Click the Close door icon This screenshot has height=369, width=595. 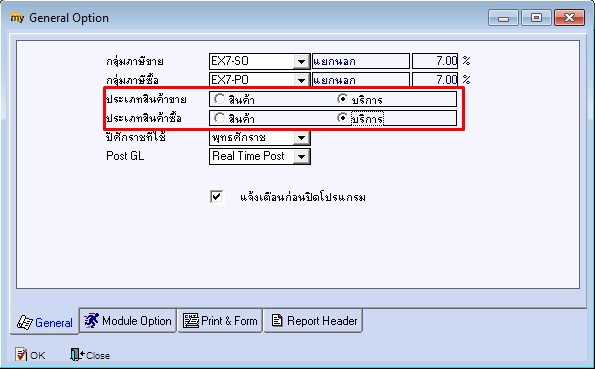coord(77,355)
